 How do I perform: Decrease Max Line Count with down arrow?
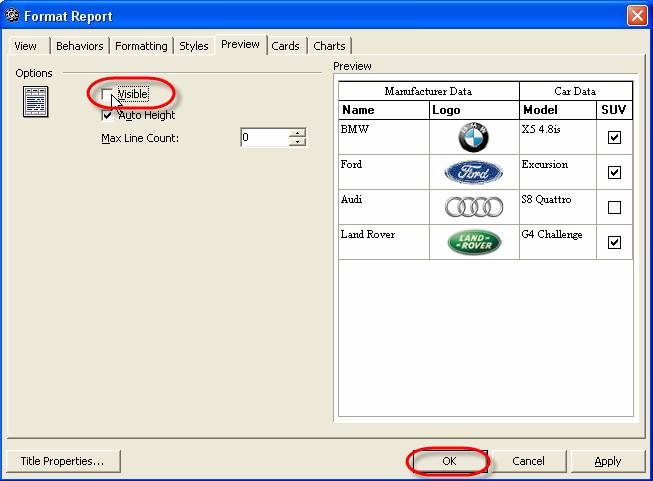(x=297, y=142)
